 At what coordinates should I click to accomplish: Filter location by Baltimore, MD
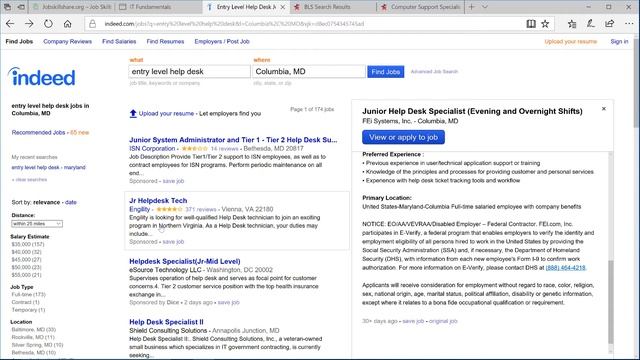[33, 329]
